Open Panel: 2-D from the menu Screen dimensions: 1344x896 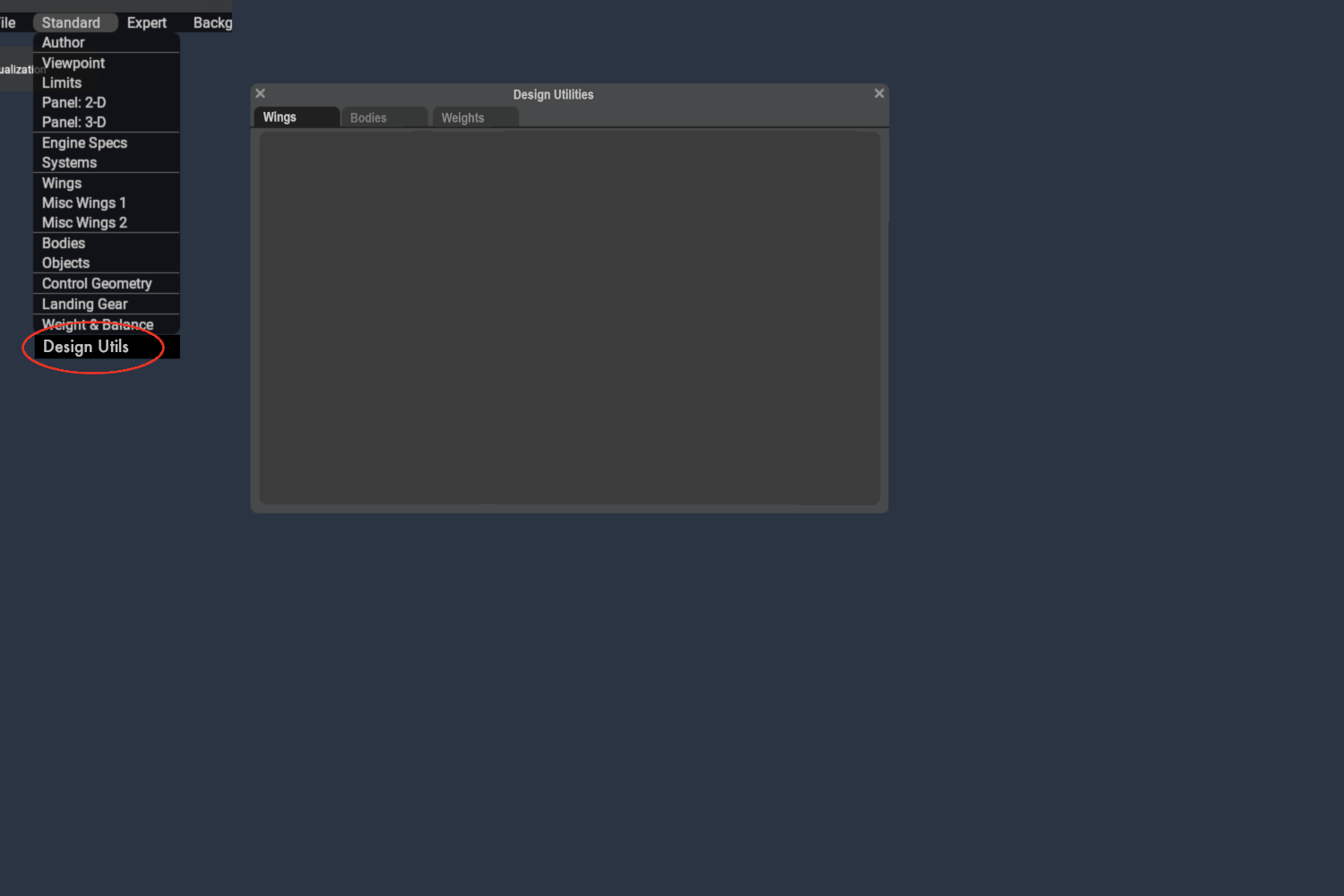(x=74, y=102)
